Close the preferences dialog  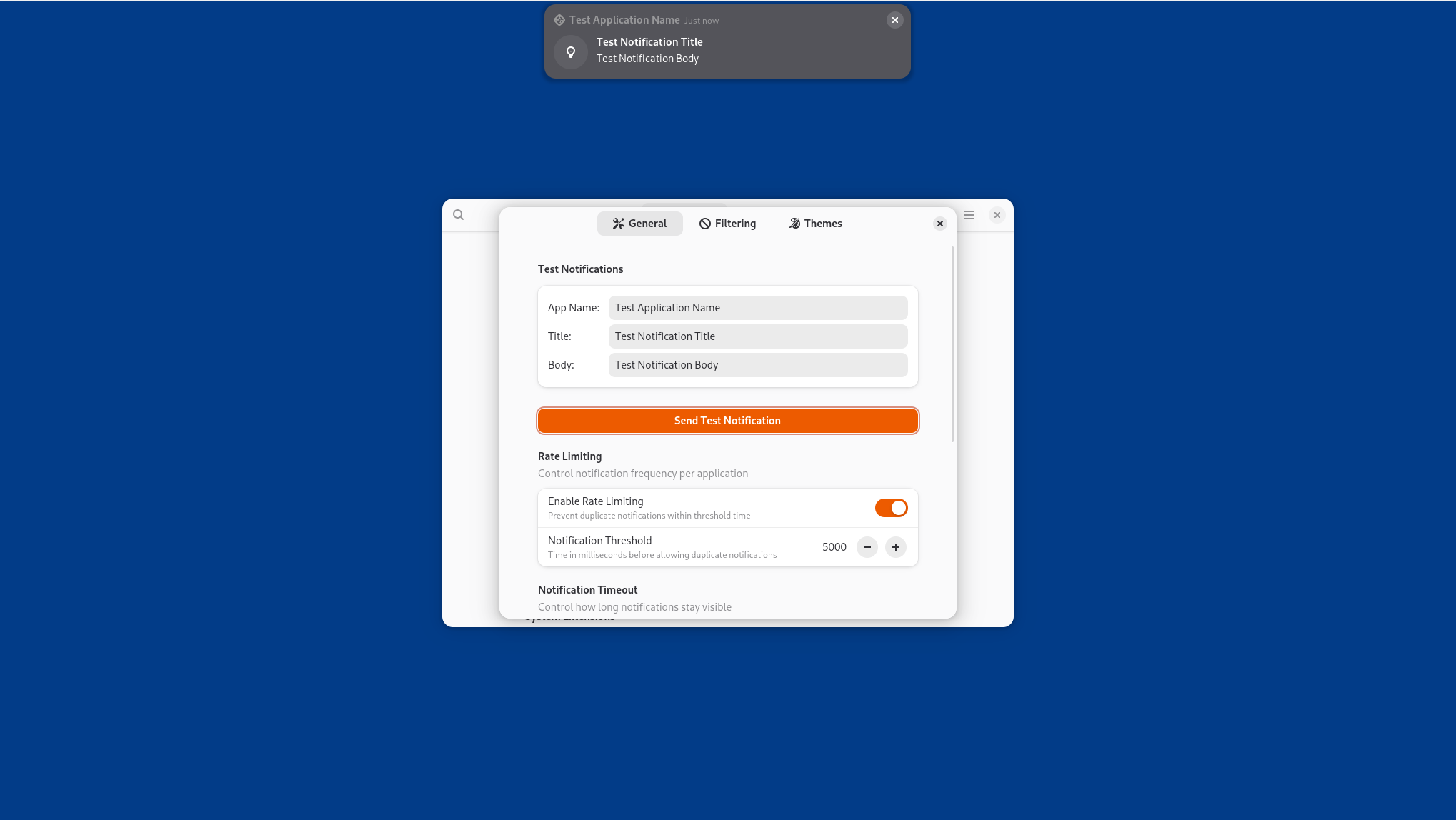tap(940, 224)
